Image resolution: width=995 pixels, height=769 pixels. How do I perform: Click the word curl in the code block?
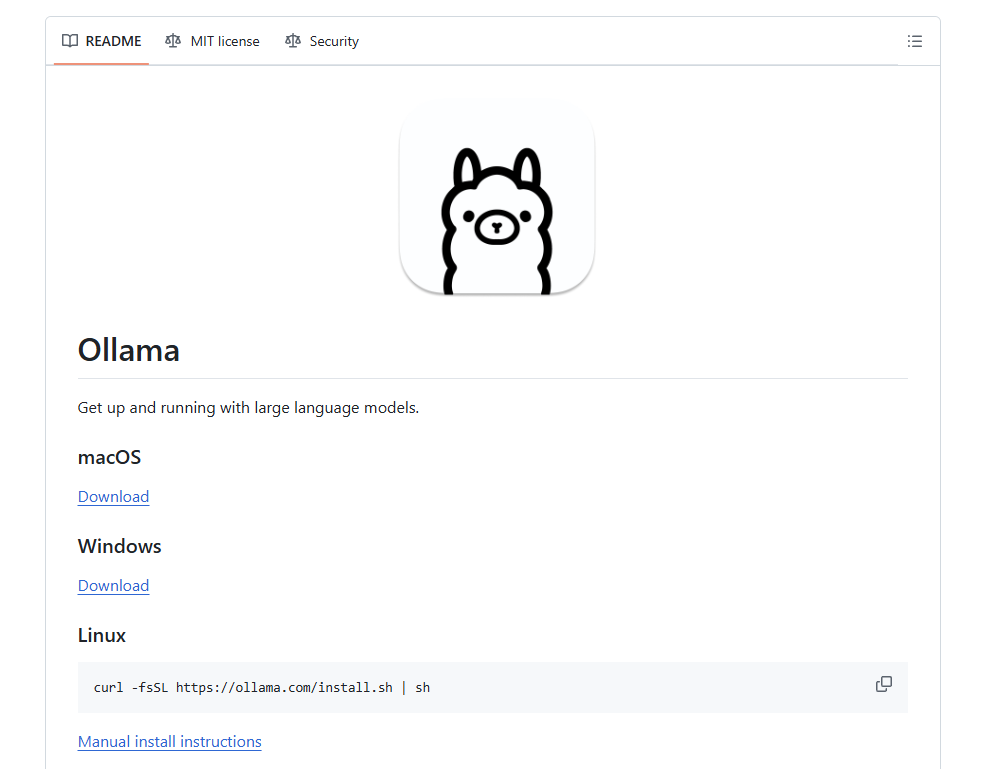[109, 688]
